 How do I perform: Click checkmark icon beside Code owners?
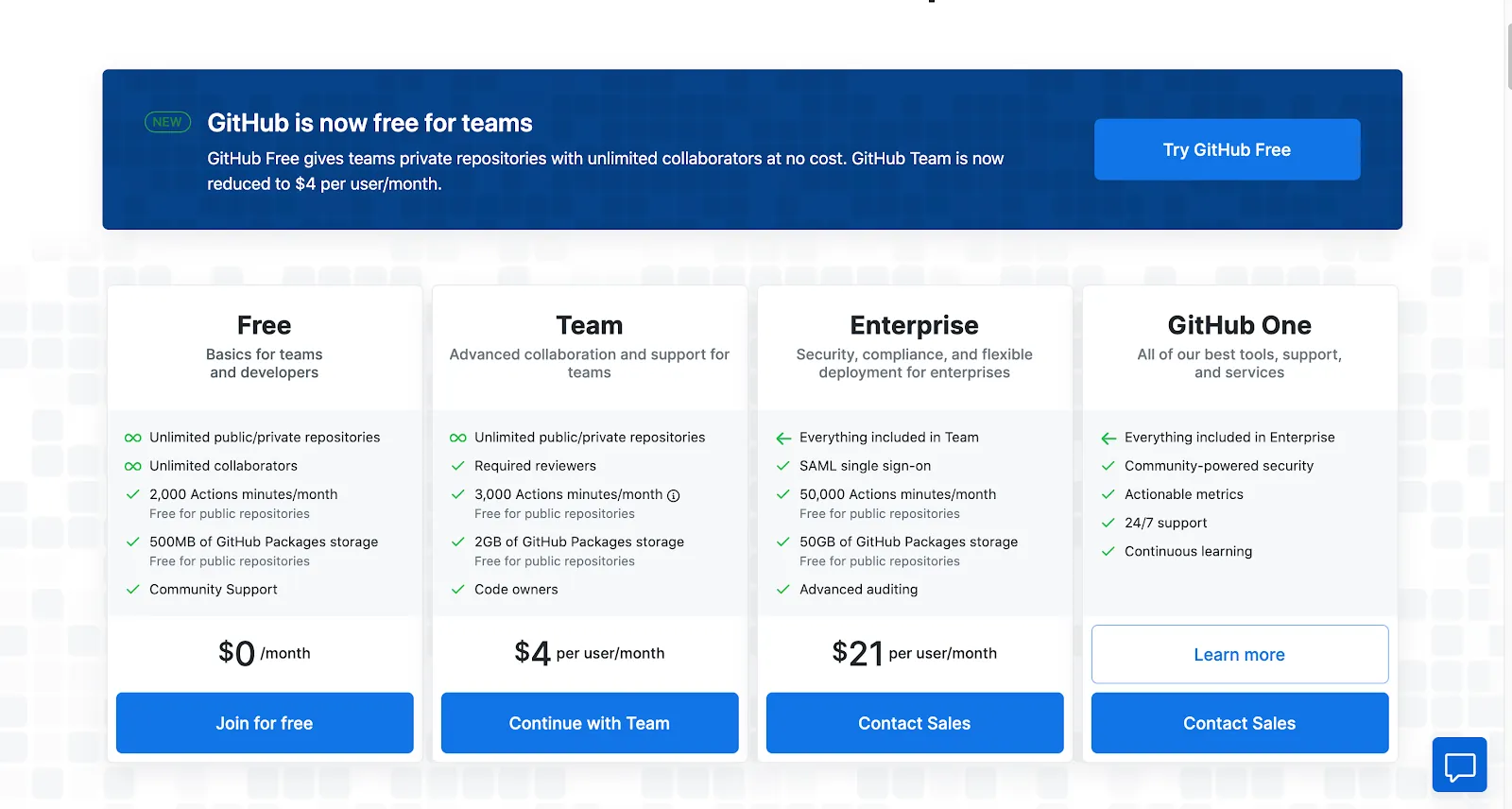click(x=458, y=589)
